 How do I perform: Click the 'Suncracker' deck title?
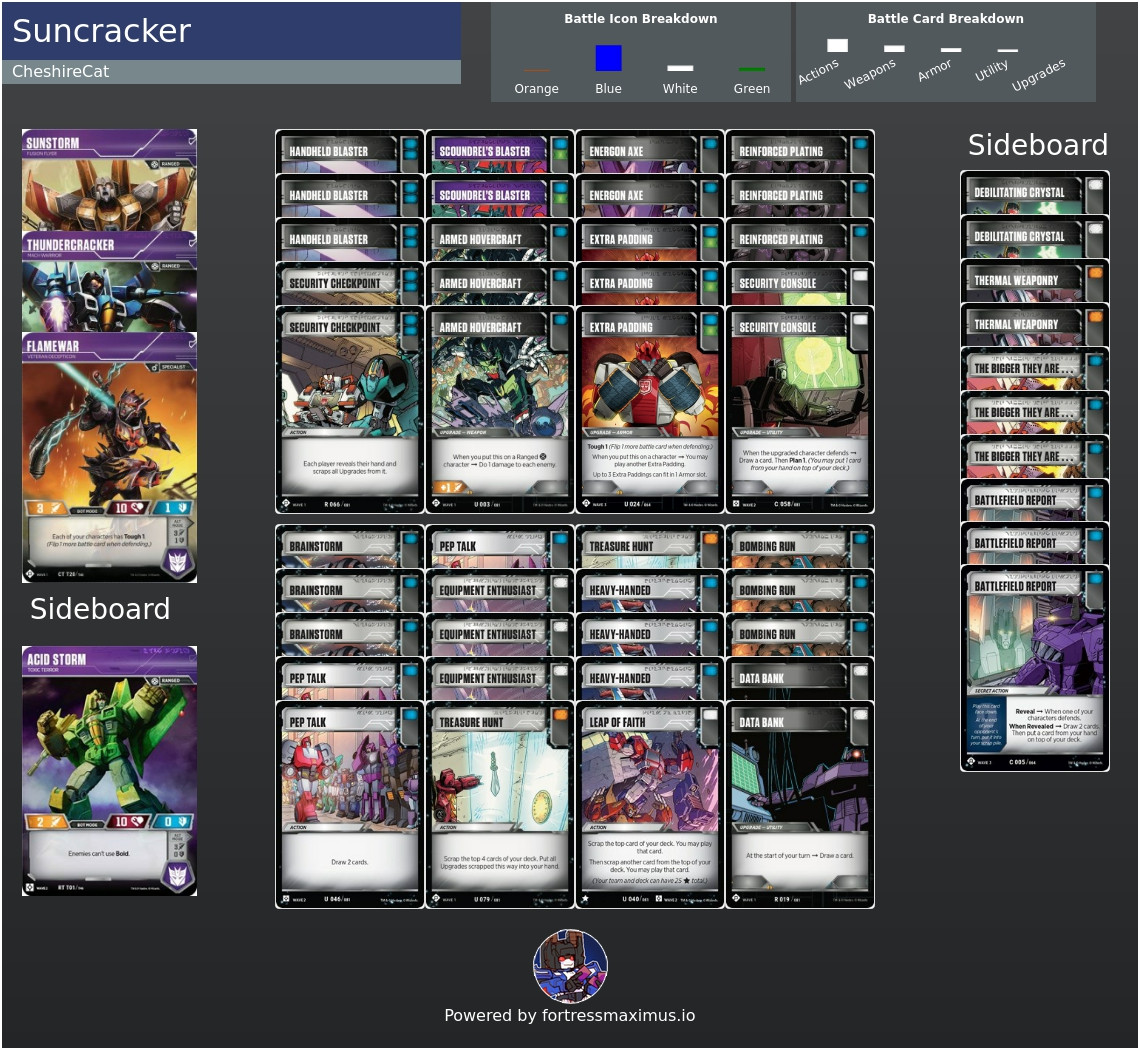coord(102,31)
